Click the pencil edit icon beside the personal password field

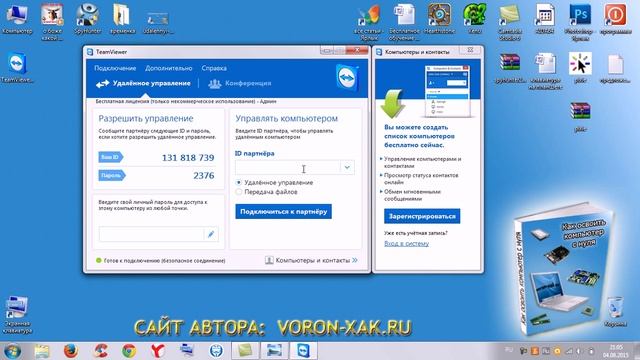click(x=211, y=234)
